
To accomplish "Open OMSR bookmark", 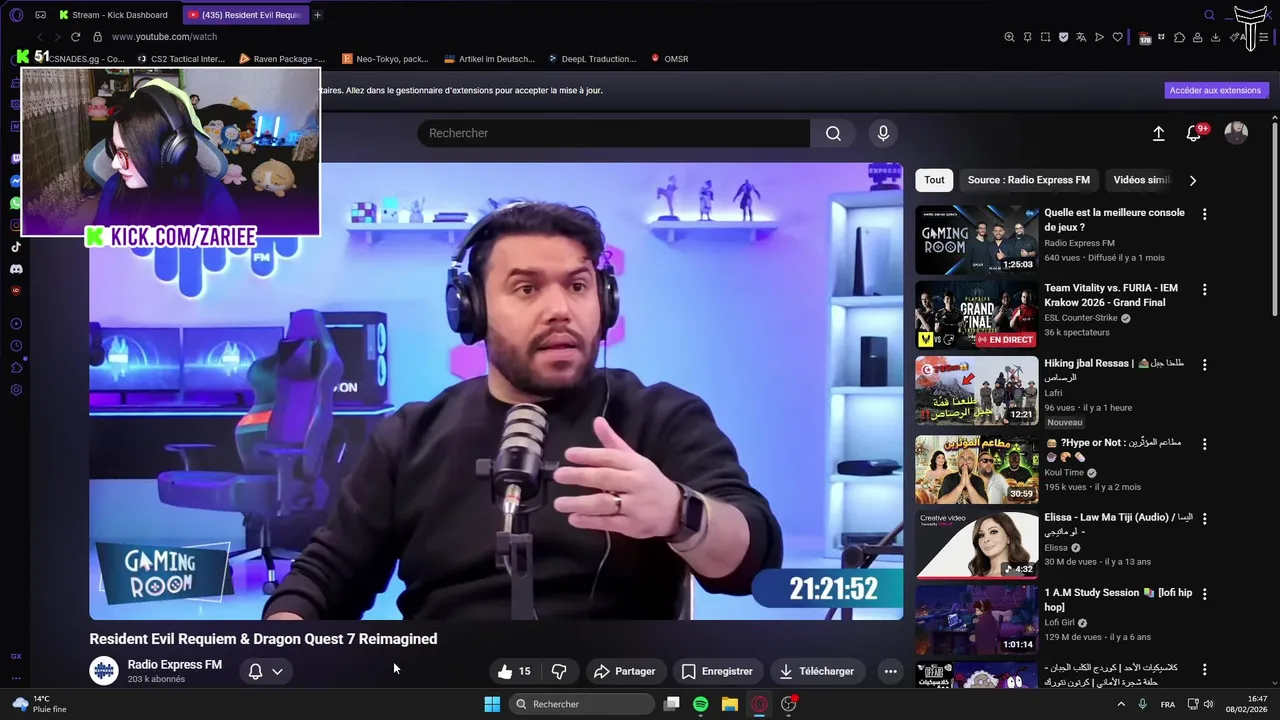I will pyautogui.click(x=669, y=59).
